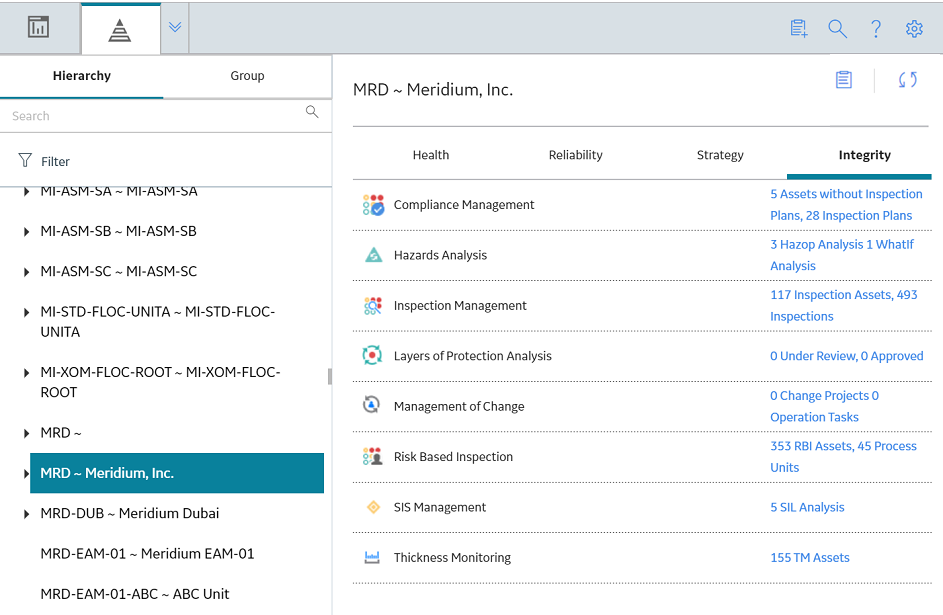Image resolution: width=943 pixels, height=615 pixels.
Task: Switch to the Health tab
Action: (x=431, y=155)
